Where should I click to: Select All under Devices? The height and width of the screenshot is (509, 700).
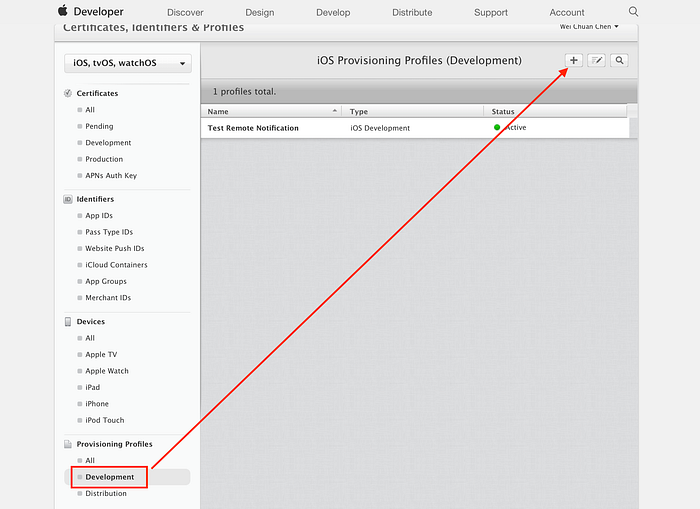[90, 338]
